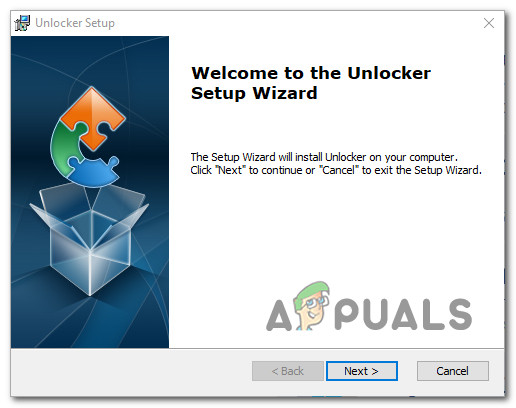
Task: Click the gray letter "A" of the watermark
Action: (x=279, y=315)
